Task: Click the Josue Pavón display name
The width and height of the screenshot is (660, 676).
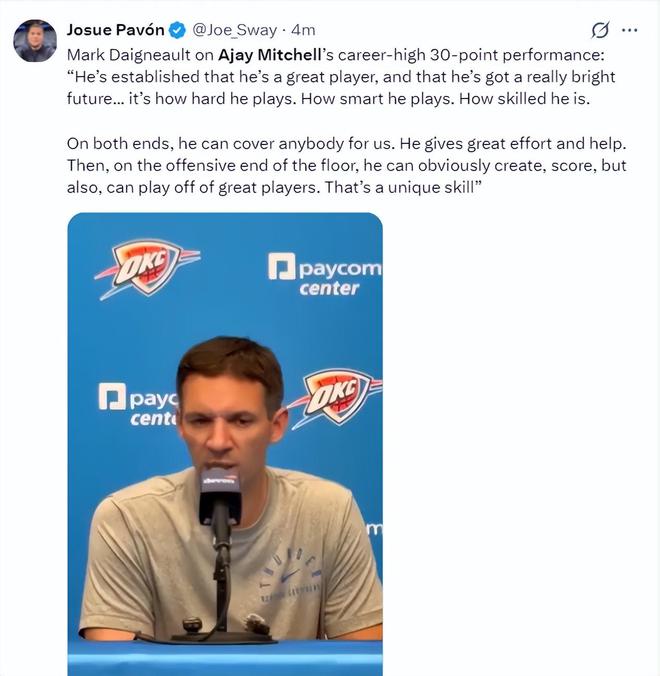Action: click(x=116, y=30)
